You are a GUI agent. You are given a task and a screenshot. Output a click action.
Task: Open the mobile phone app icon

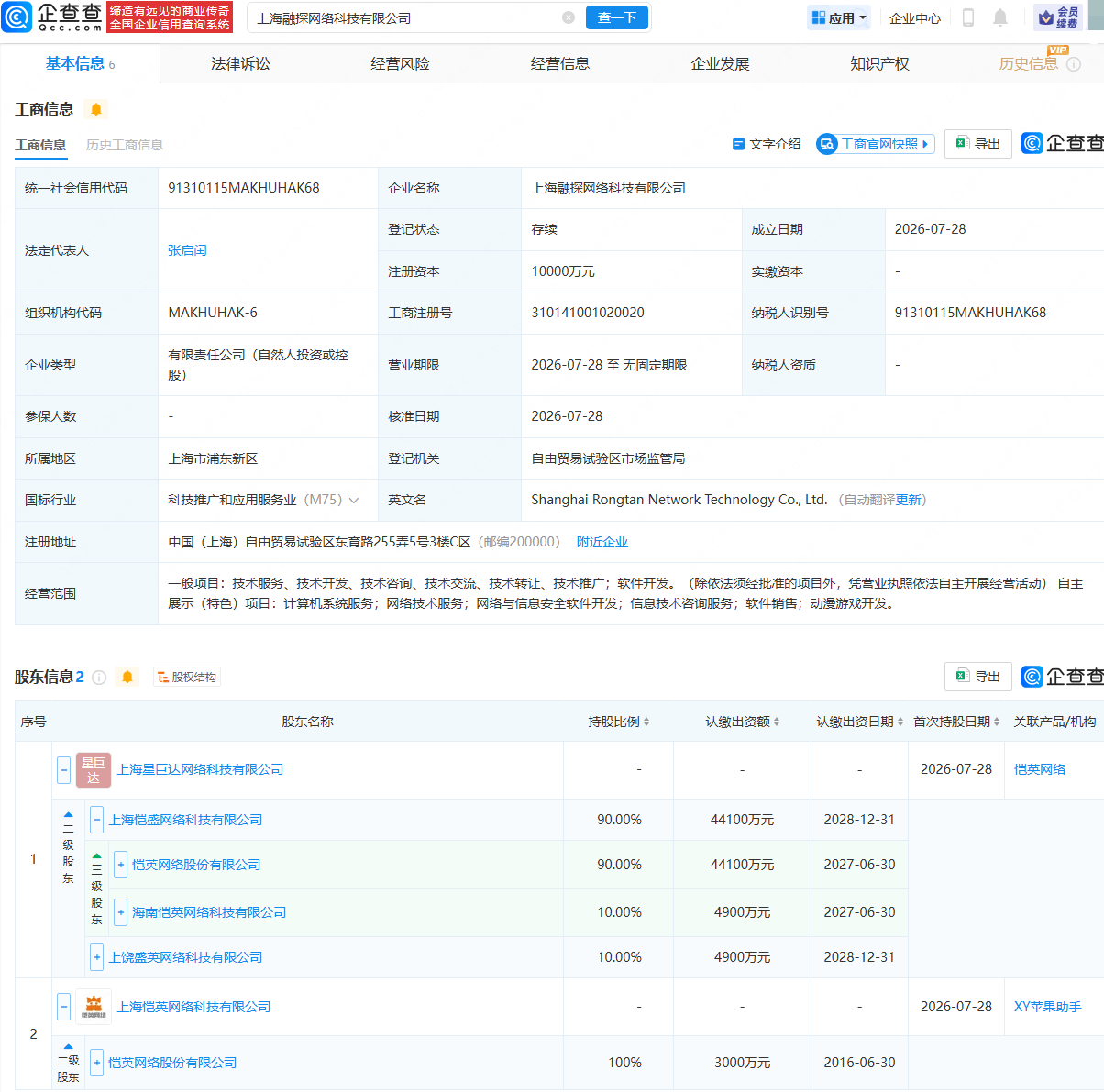(968, 17)
